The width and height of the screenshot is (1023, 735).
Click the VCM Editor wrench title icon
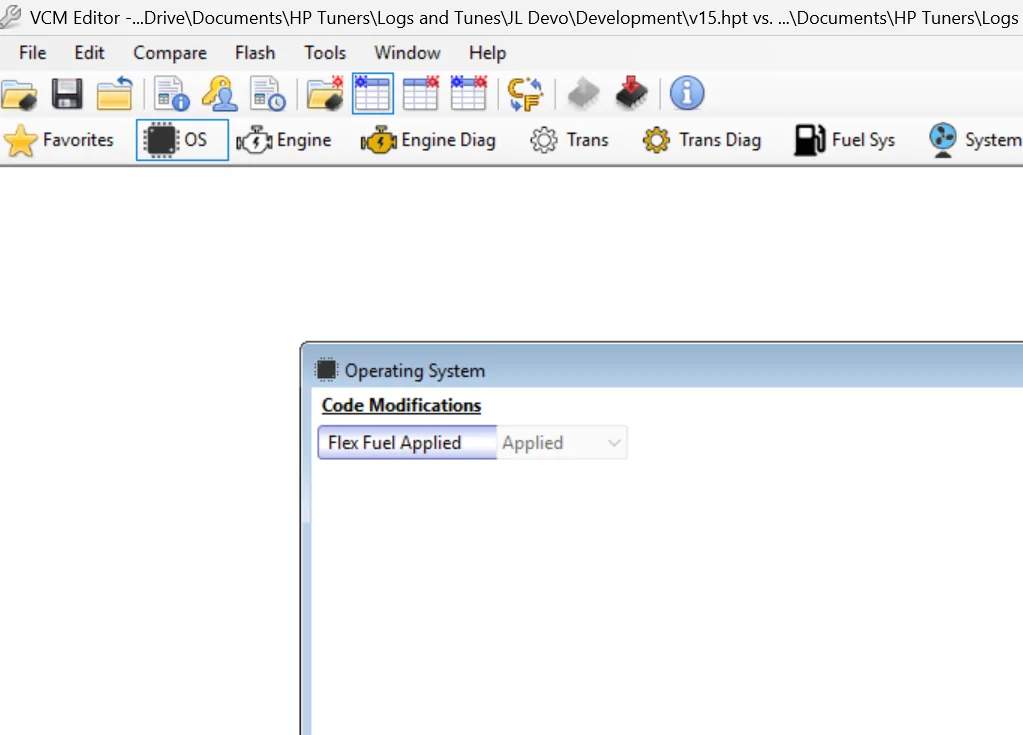coord(10,16)
